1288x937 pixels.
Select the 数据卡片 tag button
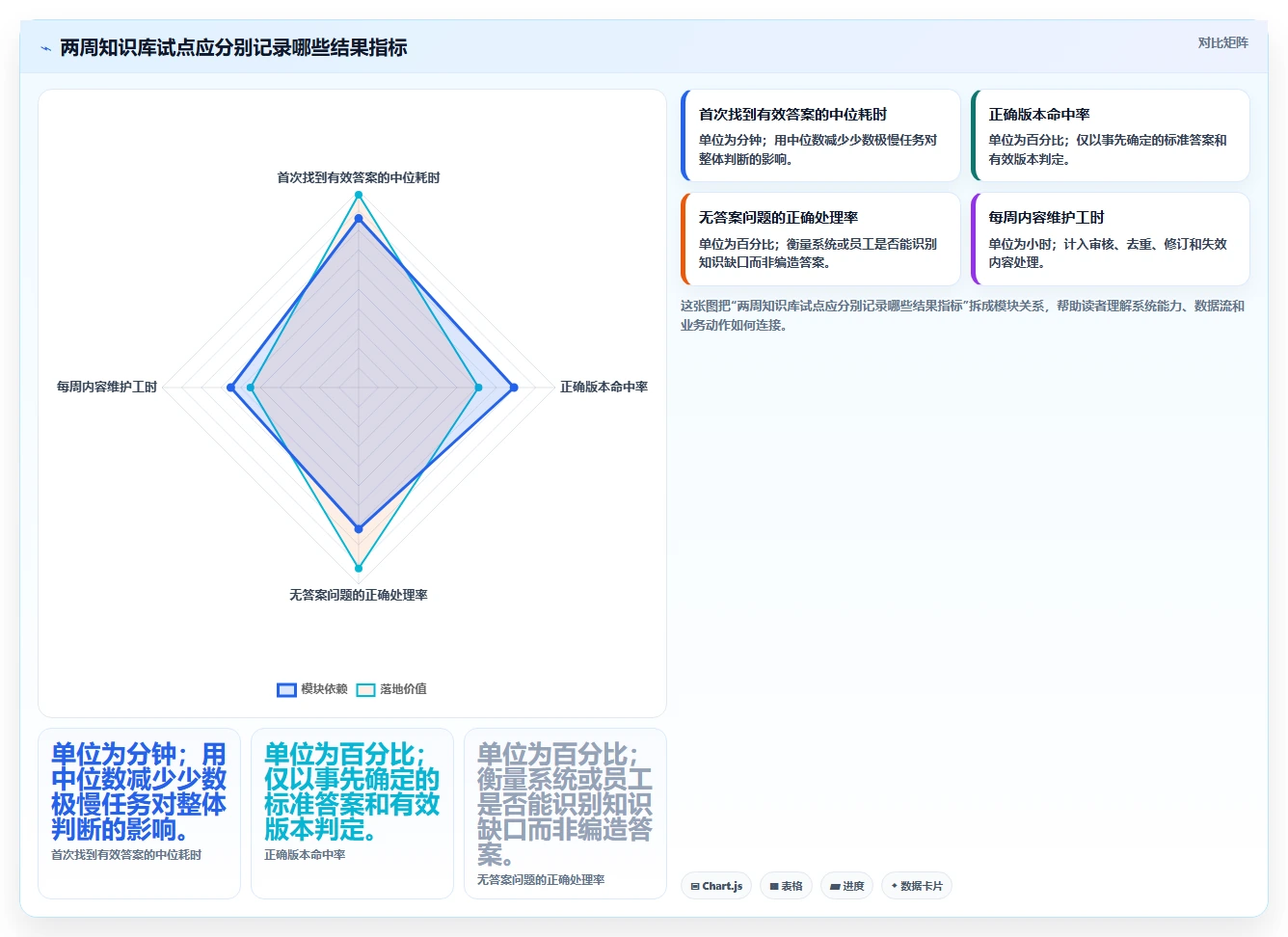(916, 886)
